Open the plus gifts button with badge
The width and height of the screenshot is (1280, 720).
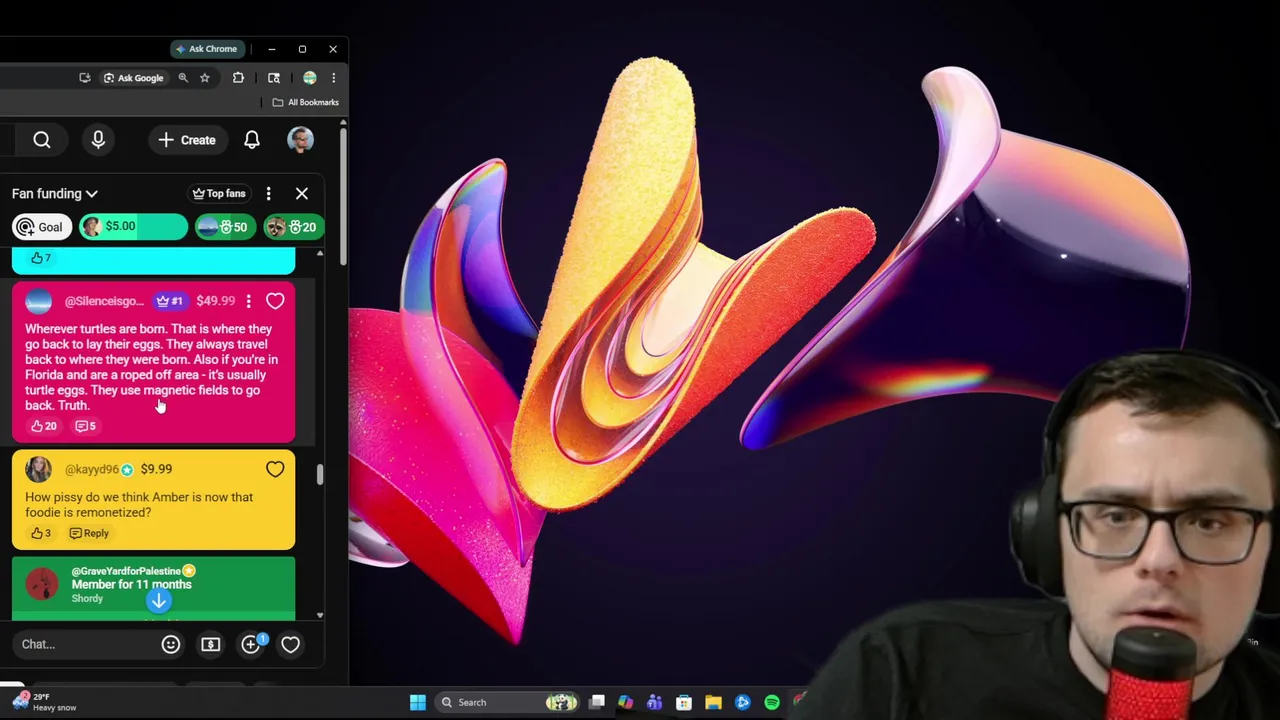pyautogui.click(x=251, y=644)
